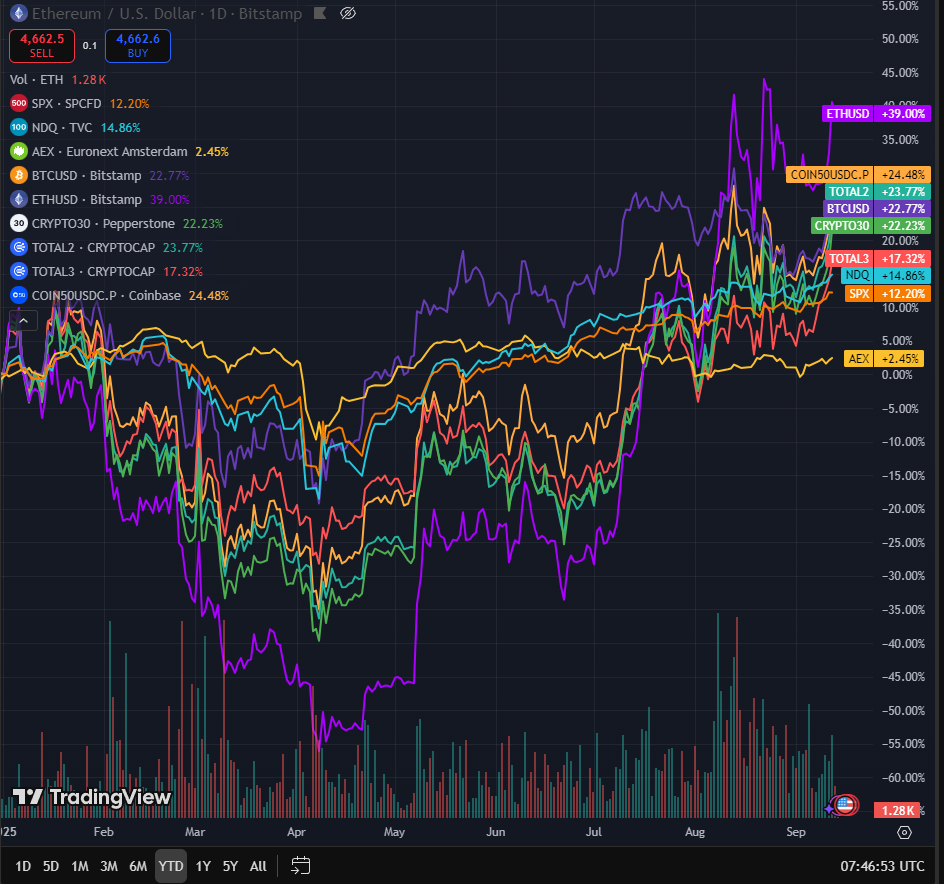Select TOTAL2 · CRYPTOCAP legend label
Viewport: 944px width, 884px height.
click(93, 248)
